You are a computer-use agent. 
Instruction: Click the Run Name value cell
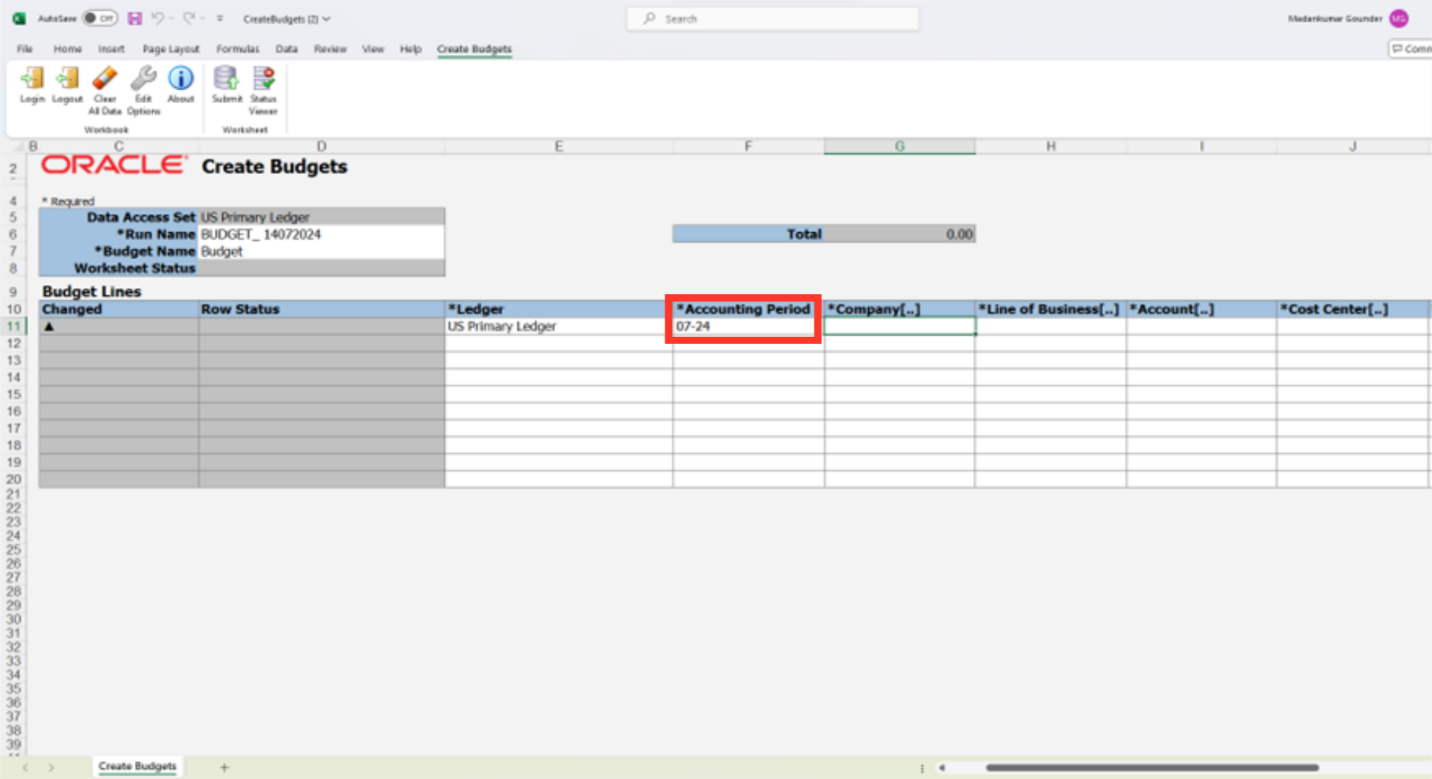point(321,235)
